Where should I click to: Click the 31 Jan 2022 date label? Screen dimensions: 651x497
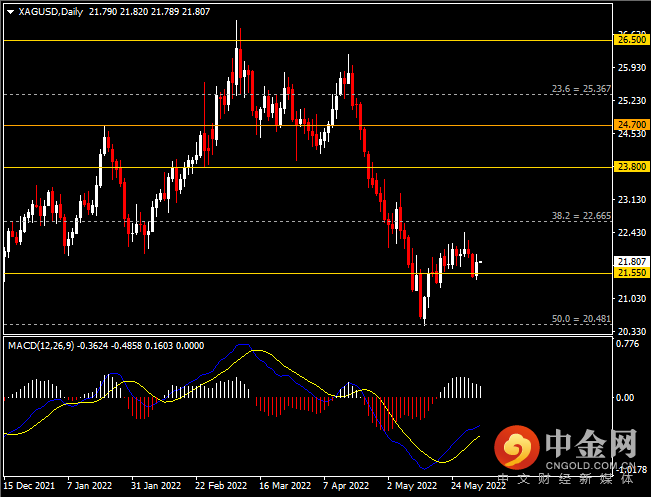click(x=156, y=486)
